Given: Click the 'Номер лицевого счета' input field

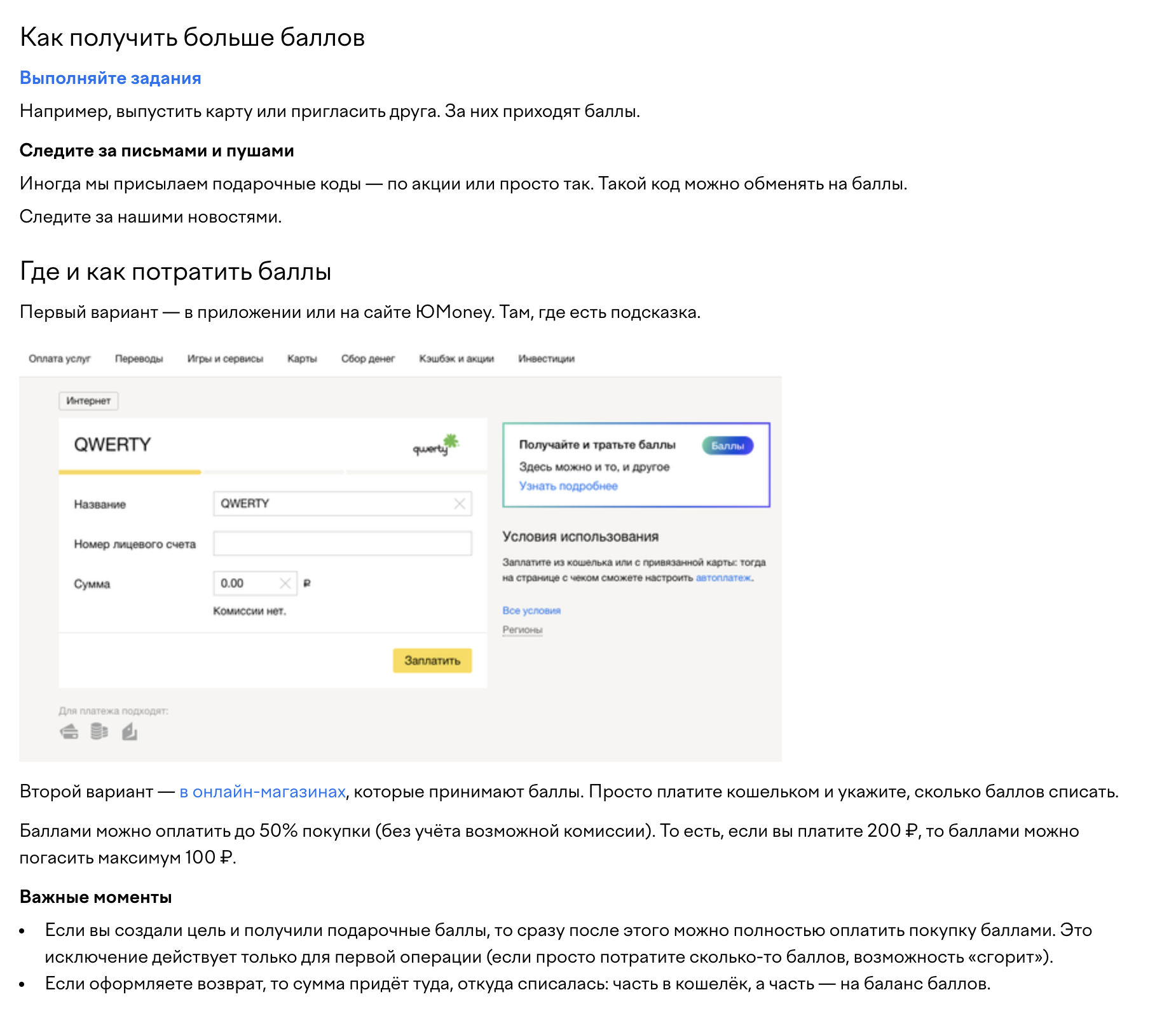Looking at the screenshot, I should [342, 544].
